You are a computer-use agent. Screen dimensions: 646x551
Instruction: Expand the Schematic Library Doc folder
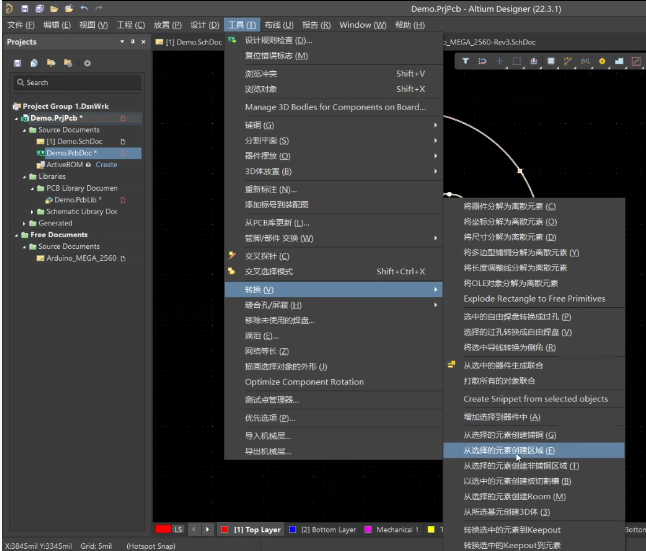(x=32, y=212)
